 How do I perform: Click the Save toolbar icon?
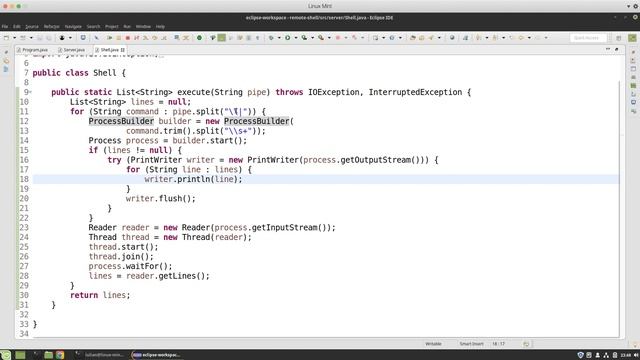click(40, 38)
